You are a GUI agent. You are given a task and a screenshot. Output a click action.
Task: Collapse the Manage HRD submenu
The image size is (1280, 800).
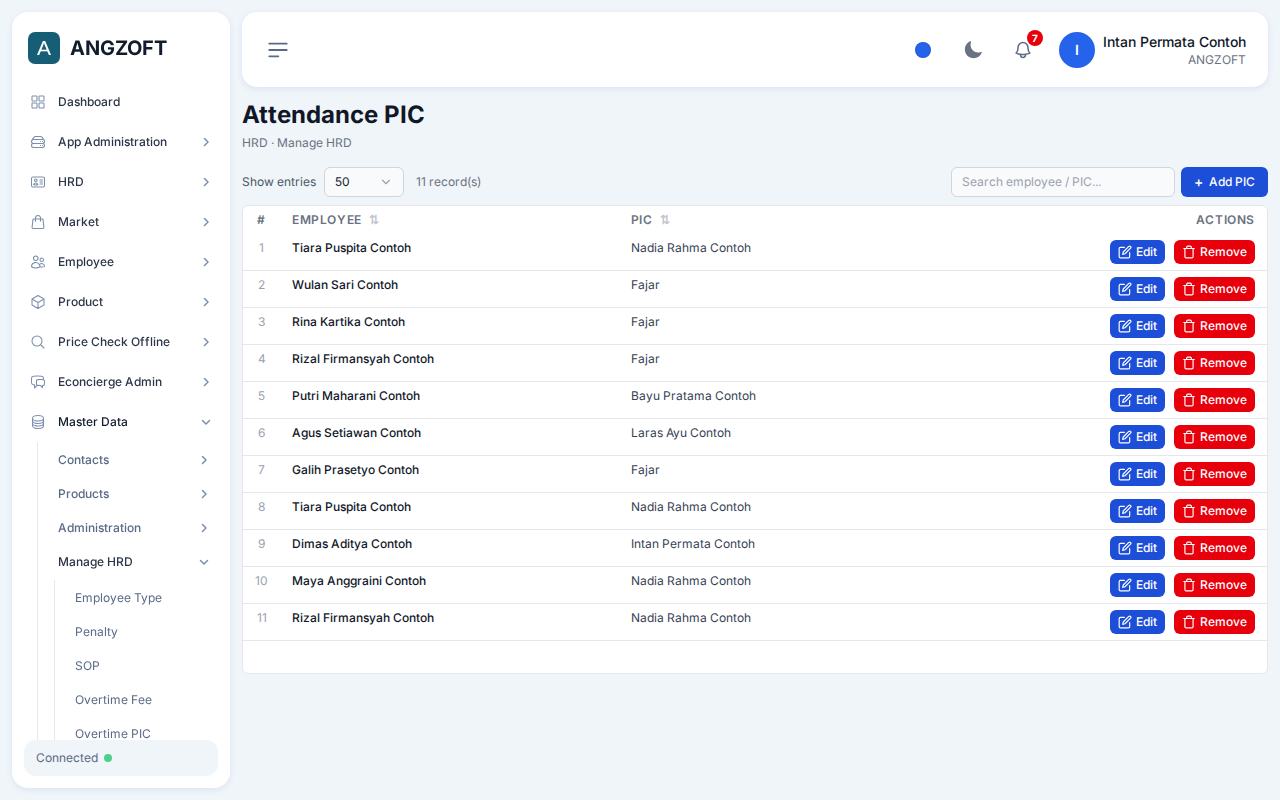coord(134,562)
